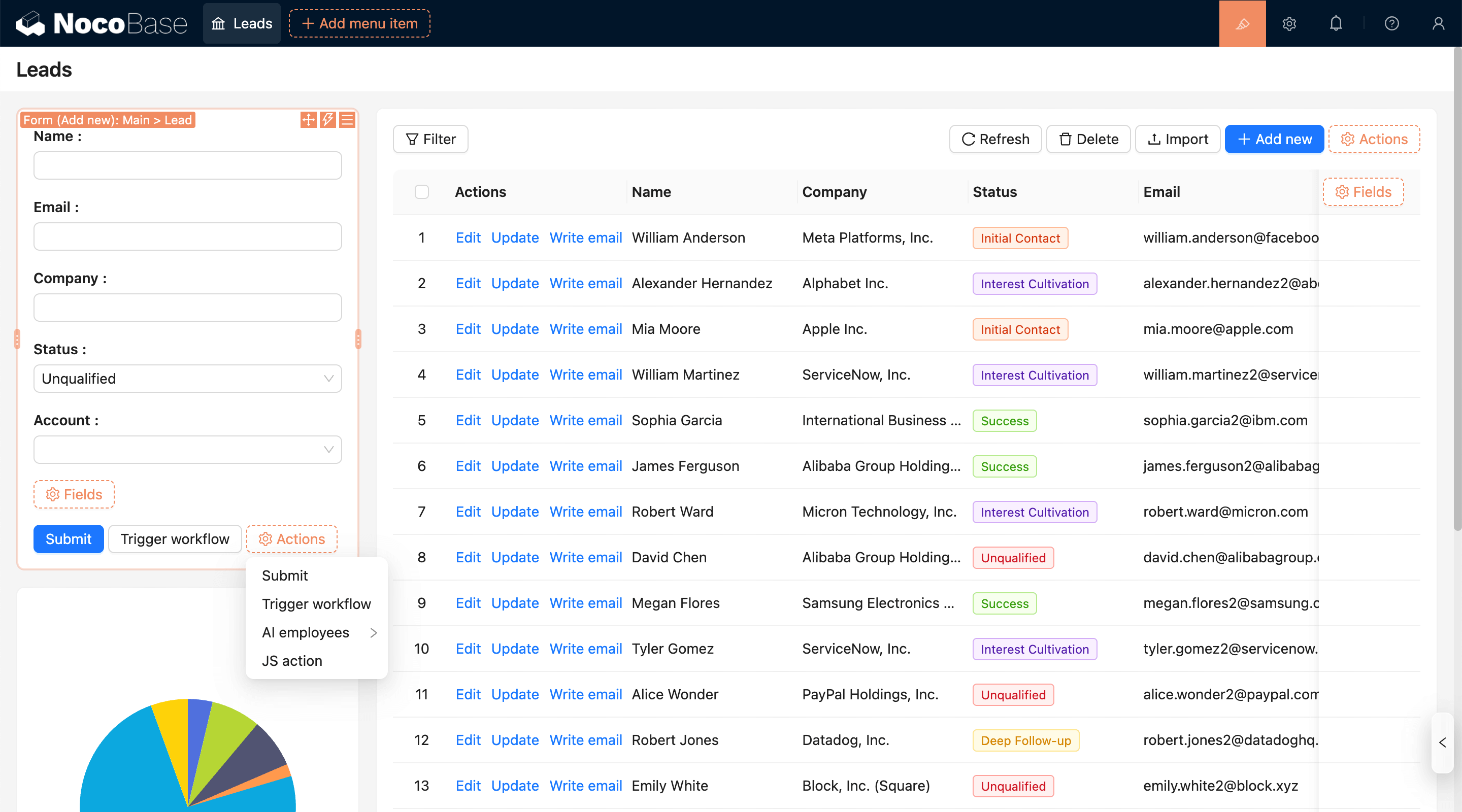Open the notifications bell
This screenshot has height=812, width=1462.
(1336, 23)
